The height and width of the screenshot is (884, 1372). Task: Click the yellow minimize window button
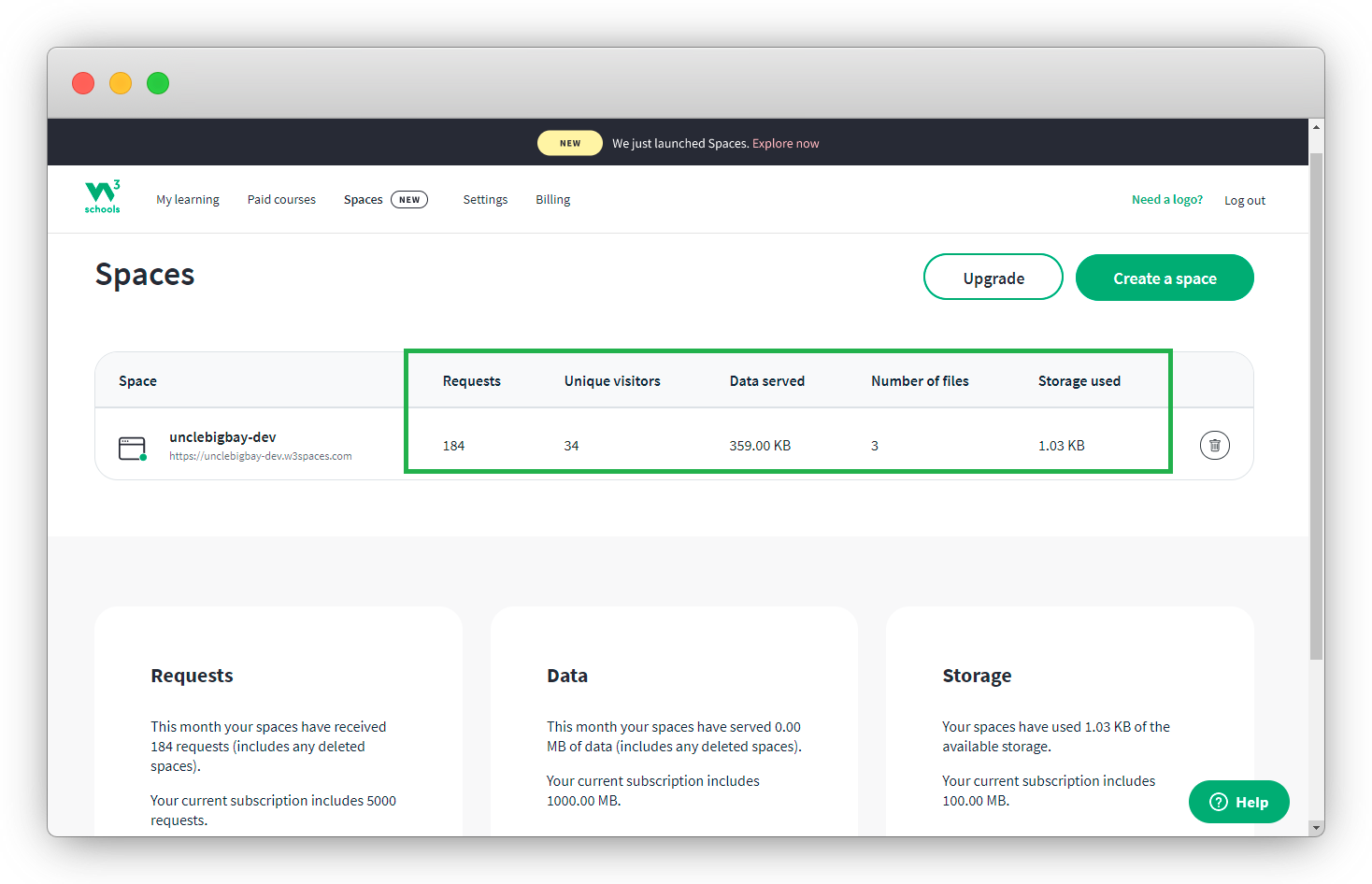[121, 83]
